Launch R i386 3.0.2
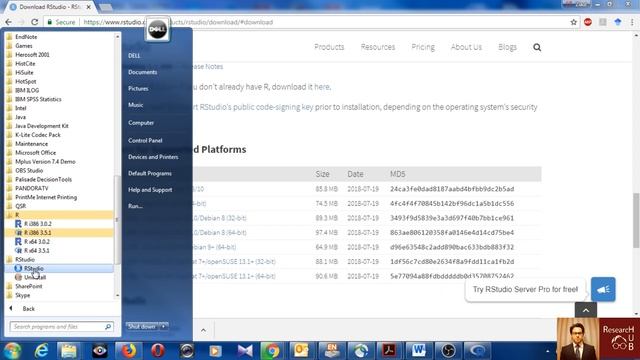 pos(37,224)
